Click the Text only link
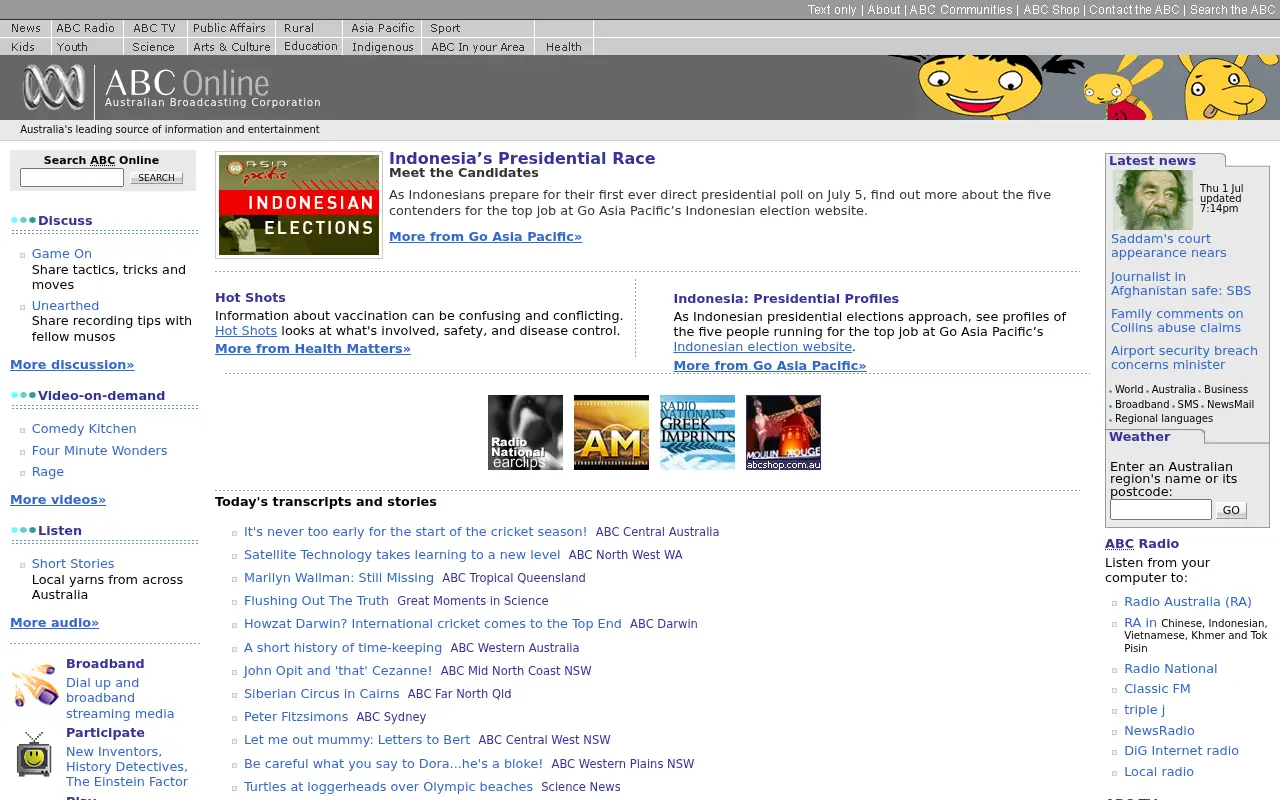 [832, 10]
